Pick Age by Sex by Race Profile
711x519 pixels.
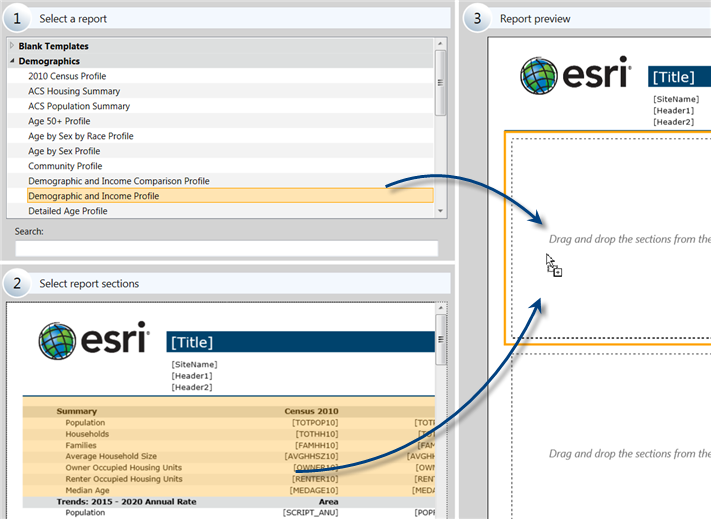[81, 136]
